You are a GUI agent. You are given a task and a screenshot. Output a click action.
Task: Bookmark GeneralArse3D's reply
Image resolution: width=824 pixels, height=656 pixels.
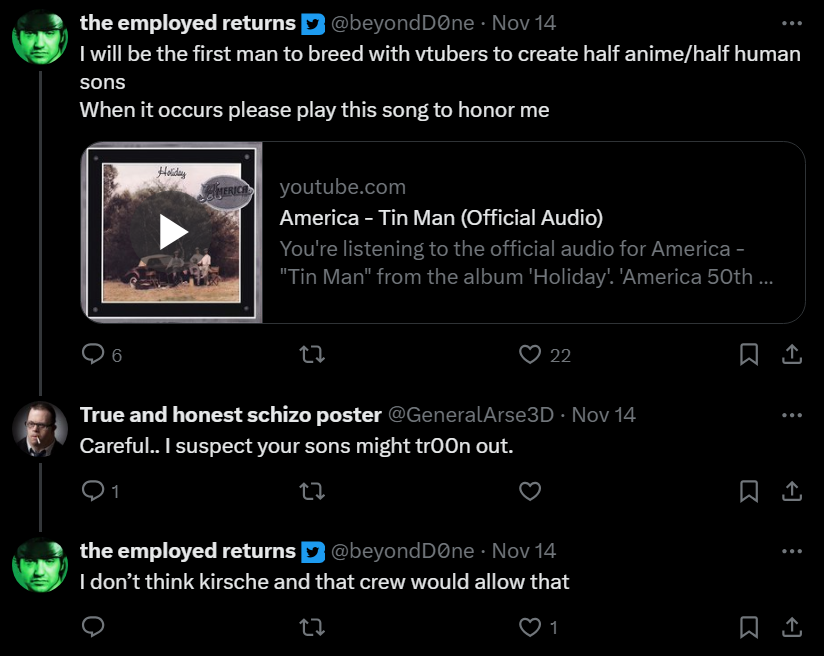pos(748,490)
